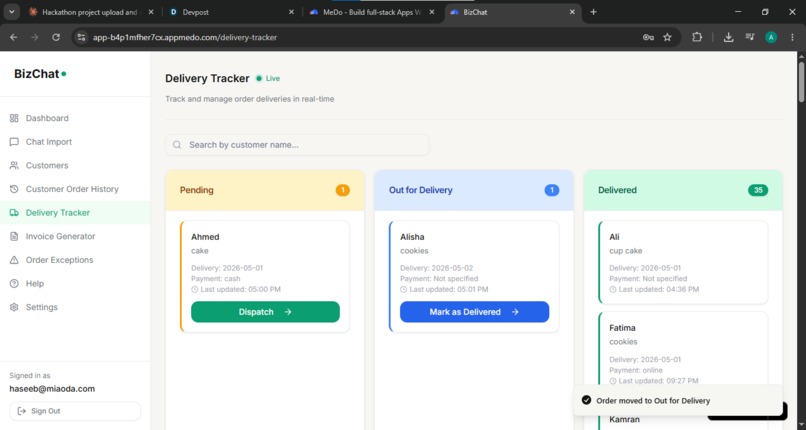806x430 pixels.
Task: Click the Out for Delivery count badge
Action: 552,190
